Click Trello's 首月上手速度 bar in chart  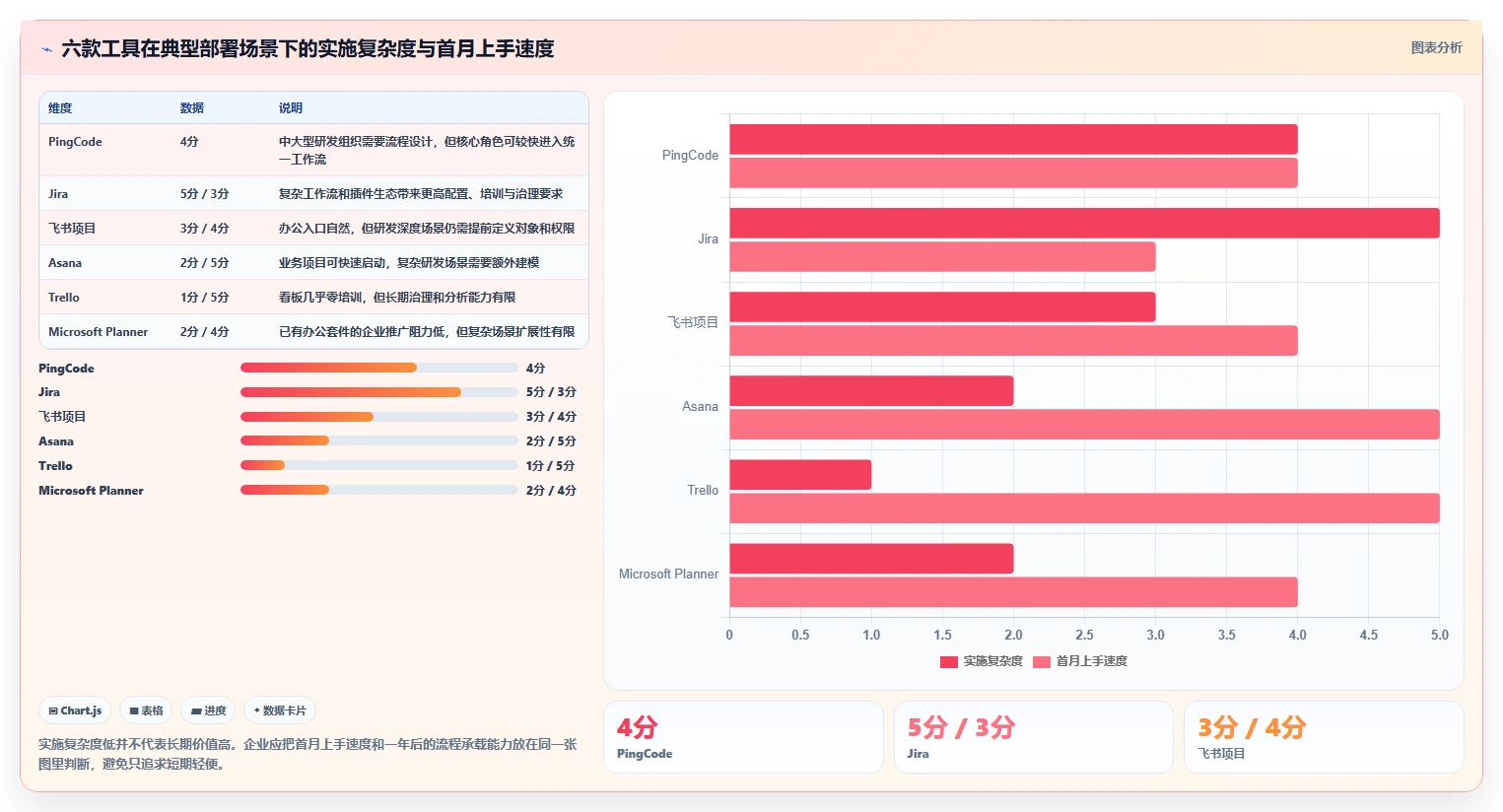(1084, 507)
